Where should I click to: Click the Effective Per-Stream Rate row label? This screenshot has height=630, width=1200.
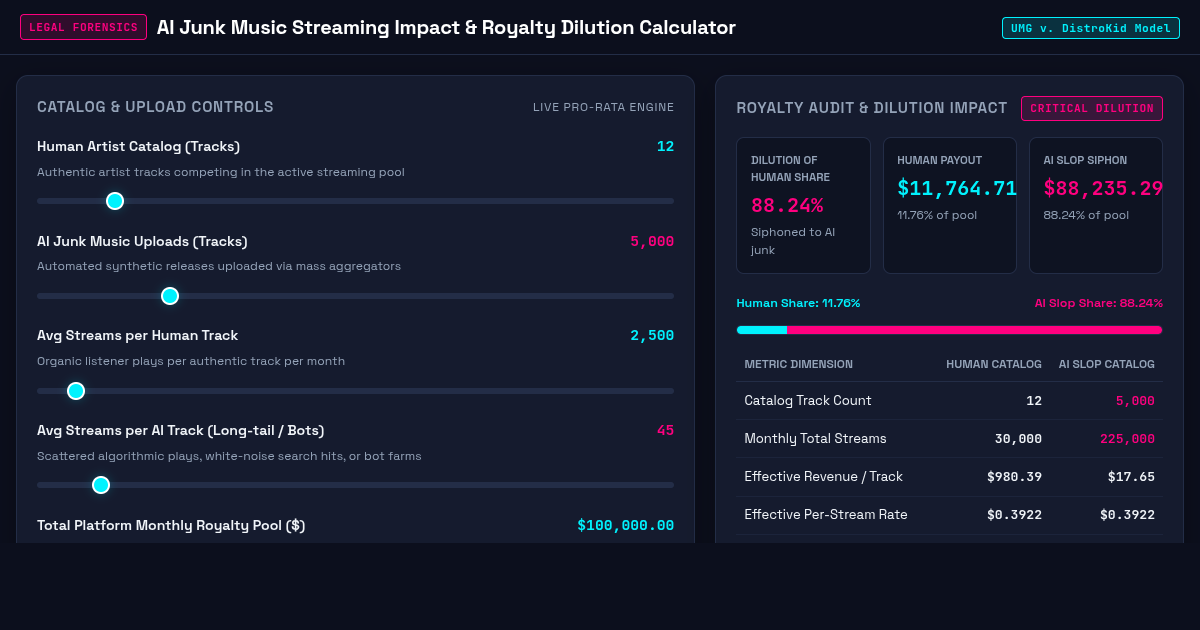[x=826, y=514]
